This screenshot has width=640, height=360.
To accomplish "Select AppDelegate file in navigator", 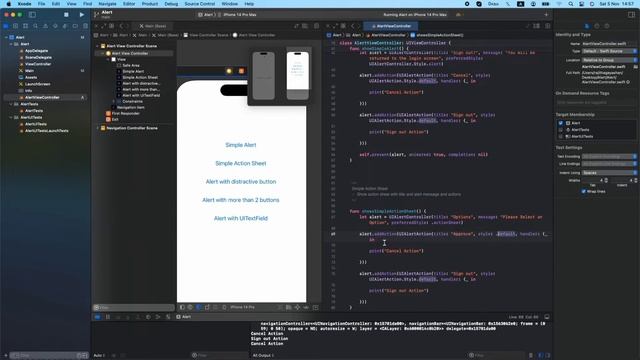I will point(36,51).
